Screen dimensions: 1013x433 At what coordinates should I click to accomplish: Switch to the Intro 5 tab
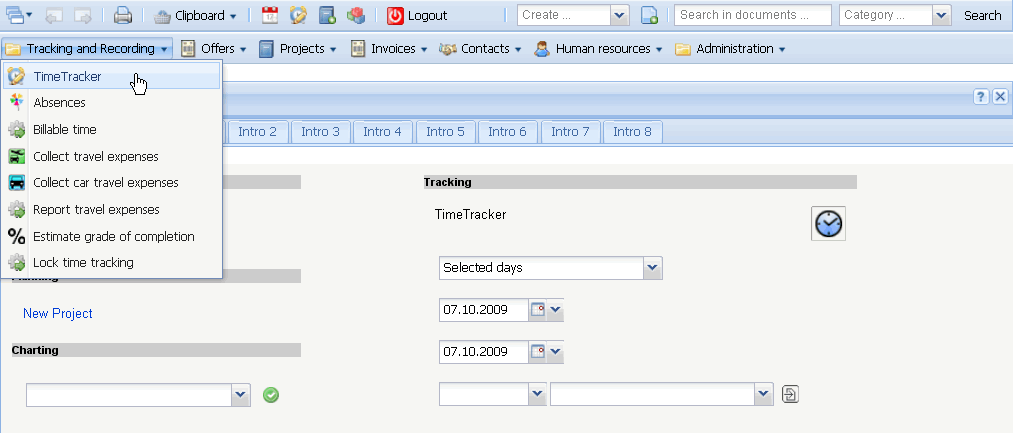445,132
